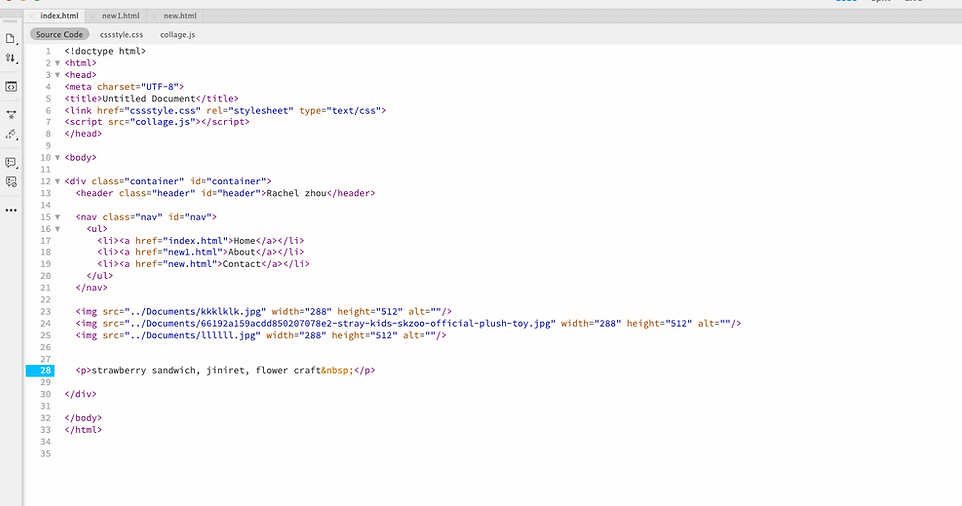Click the llllll.jpg image tag line
This screenshot has width=962, height=506.
(261, 335)
